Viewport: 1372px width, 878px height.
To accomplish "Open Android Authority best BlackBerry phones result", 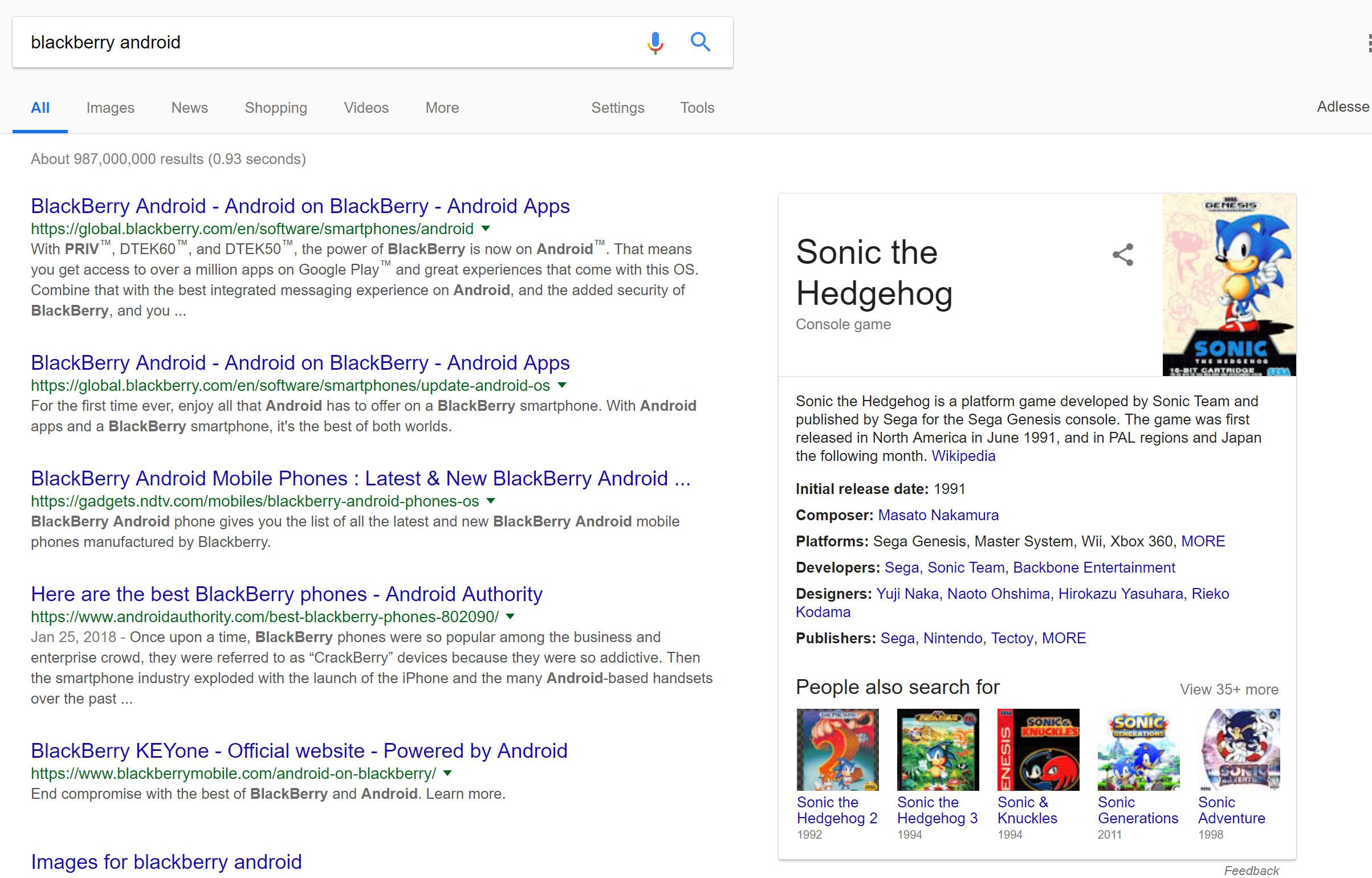I will (x=286, y=594).
